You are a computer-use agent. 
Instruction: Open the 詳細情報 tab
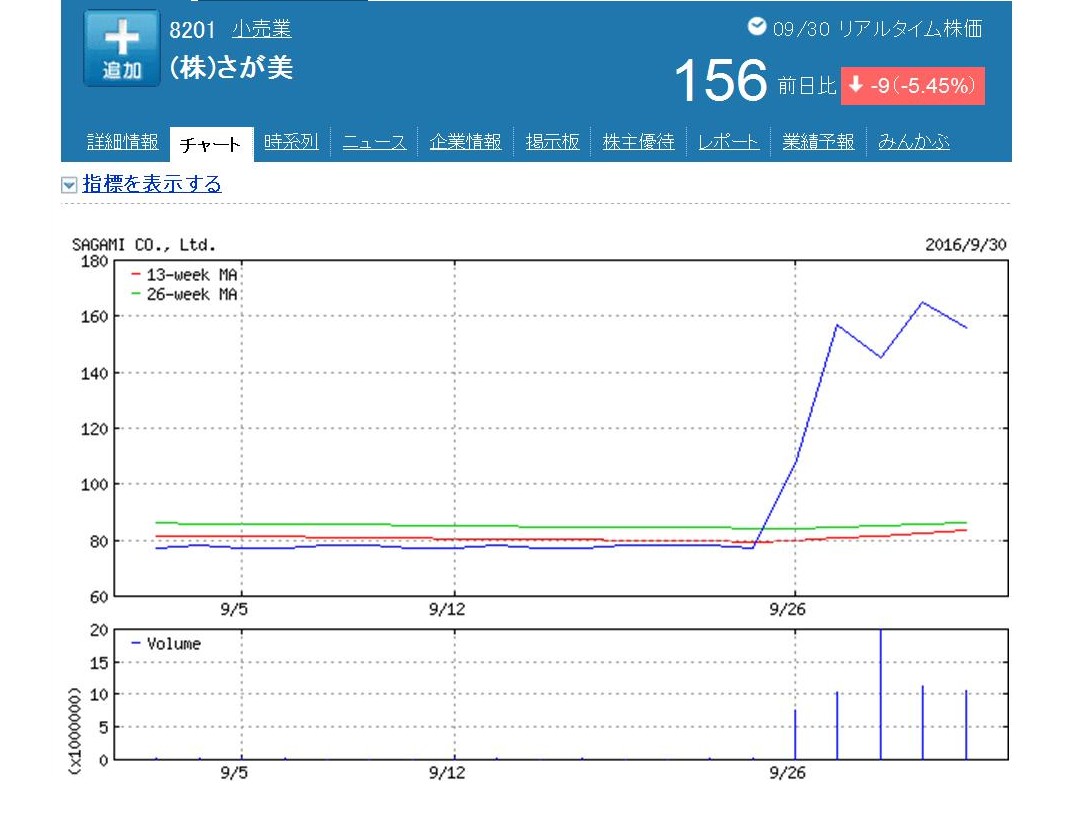(122, 142)
